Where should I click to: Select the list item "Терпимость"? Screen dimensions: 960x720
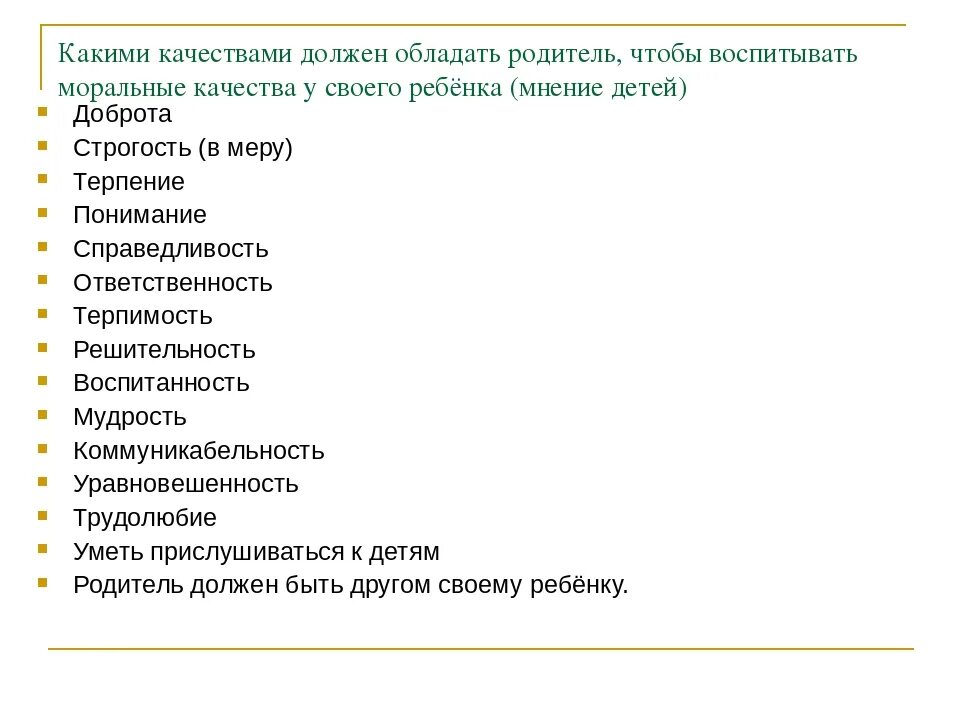(143, 317)
